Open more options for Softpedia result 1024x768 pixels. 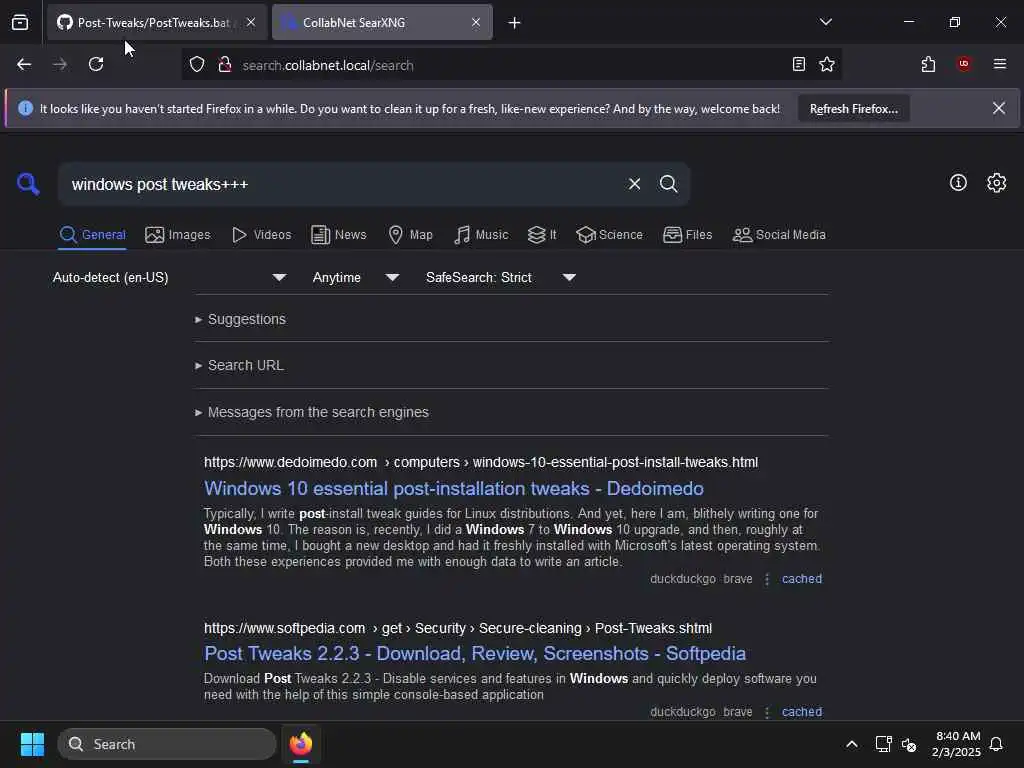click(767, 712)
